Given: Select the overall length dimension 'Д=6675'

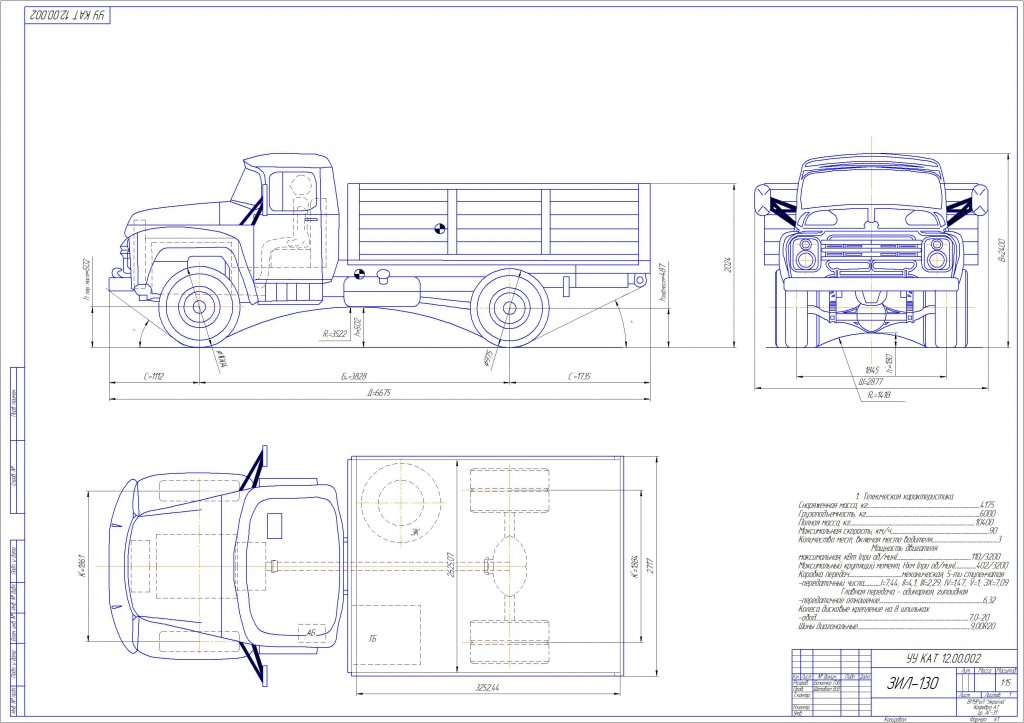Looking at the screenshot, I should tap(378, 393).
